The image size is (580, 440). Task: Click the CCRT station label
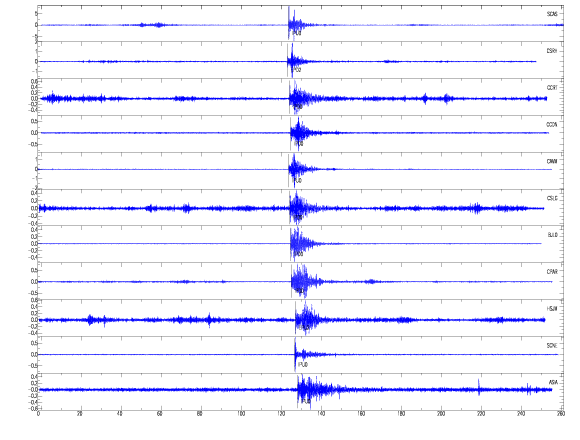(552, 88)
